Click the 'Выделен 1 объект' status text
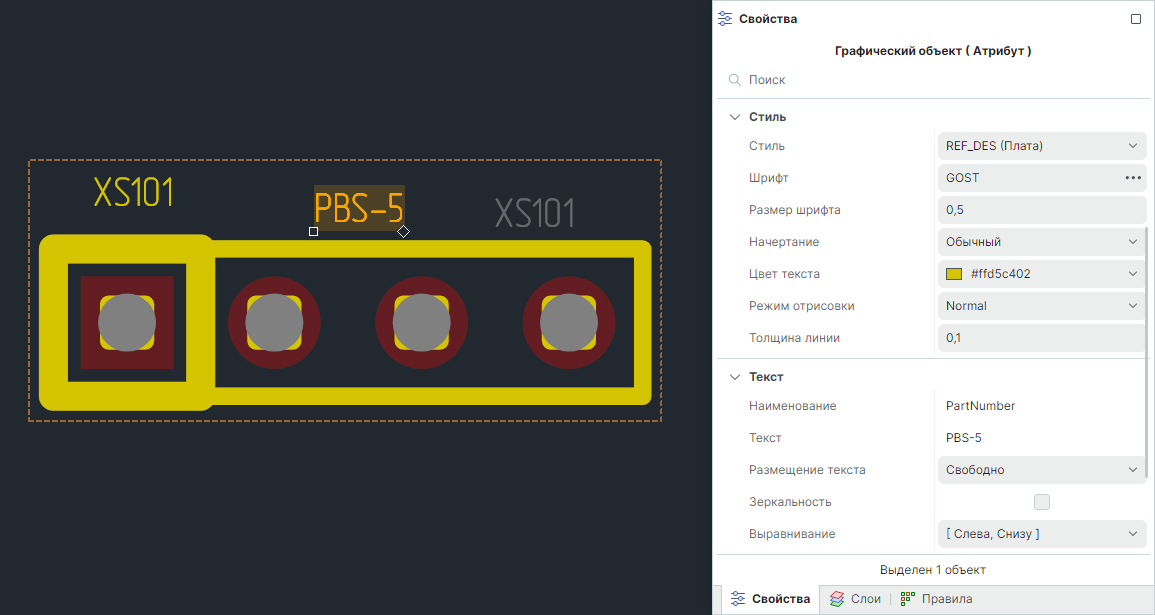The height and width of the screenshot is (615, 1155). coord(933,570)
